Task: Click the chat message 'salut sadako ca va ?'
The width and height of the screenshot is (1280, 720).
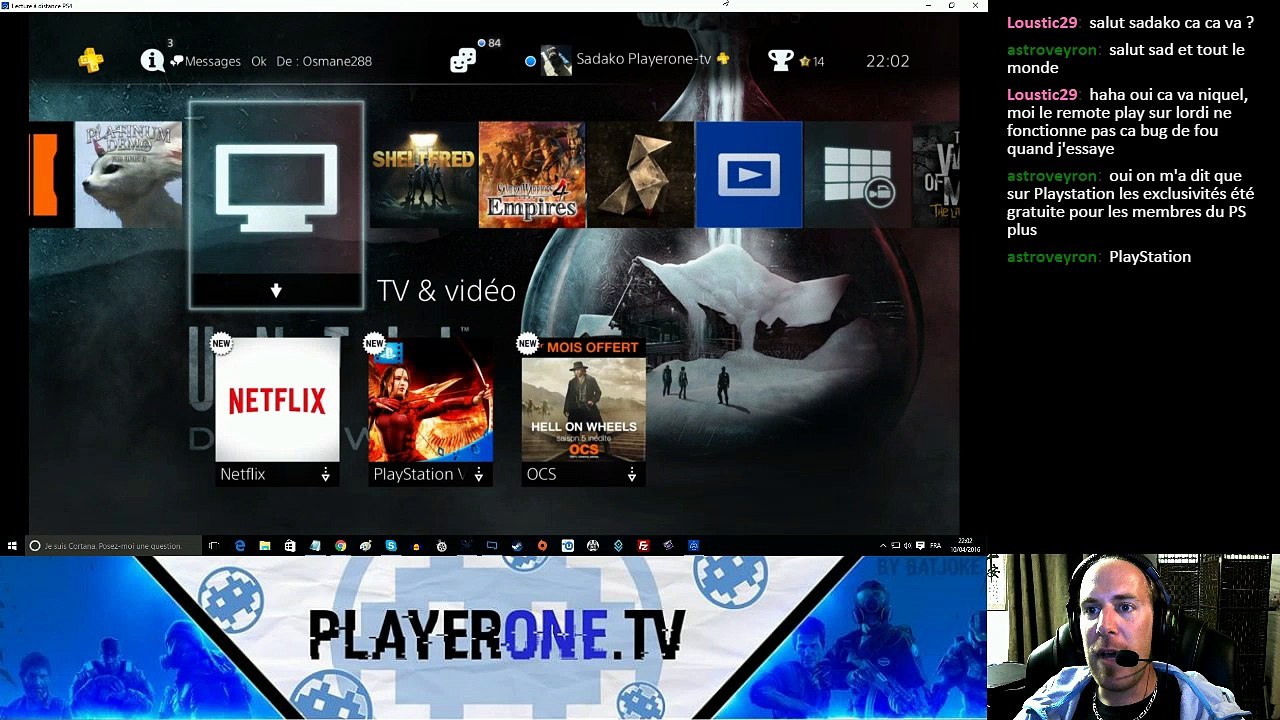Action: [x=1171, y=23]
